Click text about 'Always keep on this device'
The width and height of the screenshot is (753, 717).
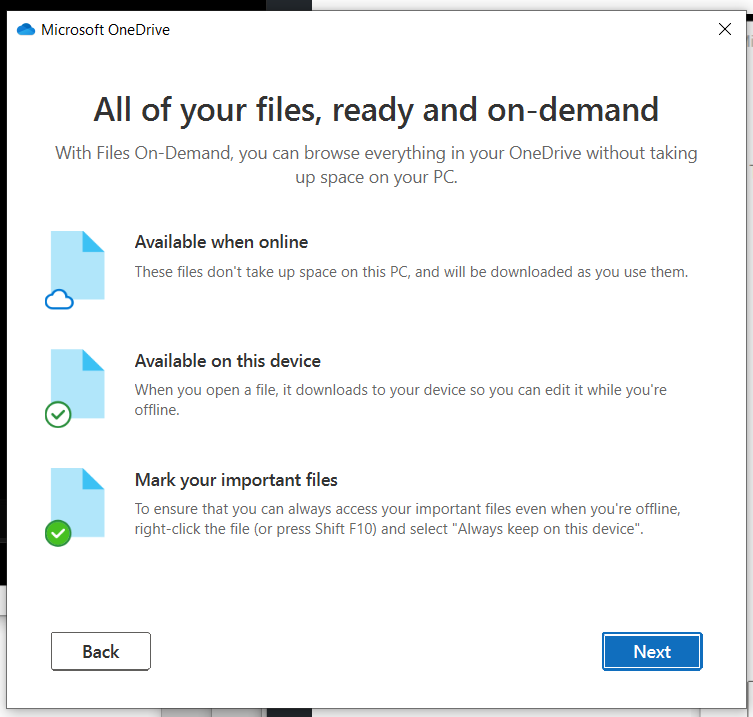pyautogui.click(x=407, y=519)
